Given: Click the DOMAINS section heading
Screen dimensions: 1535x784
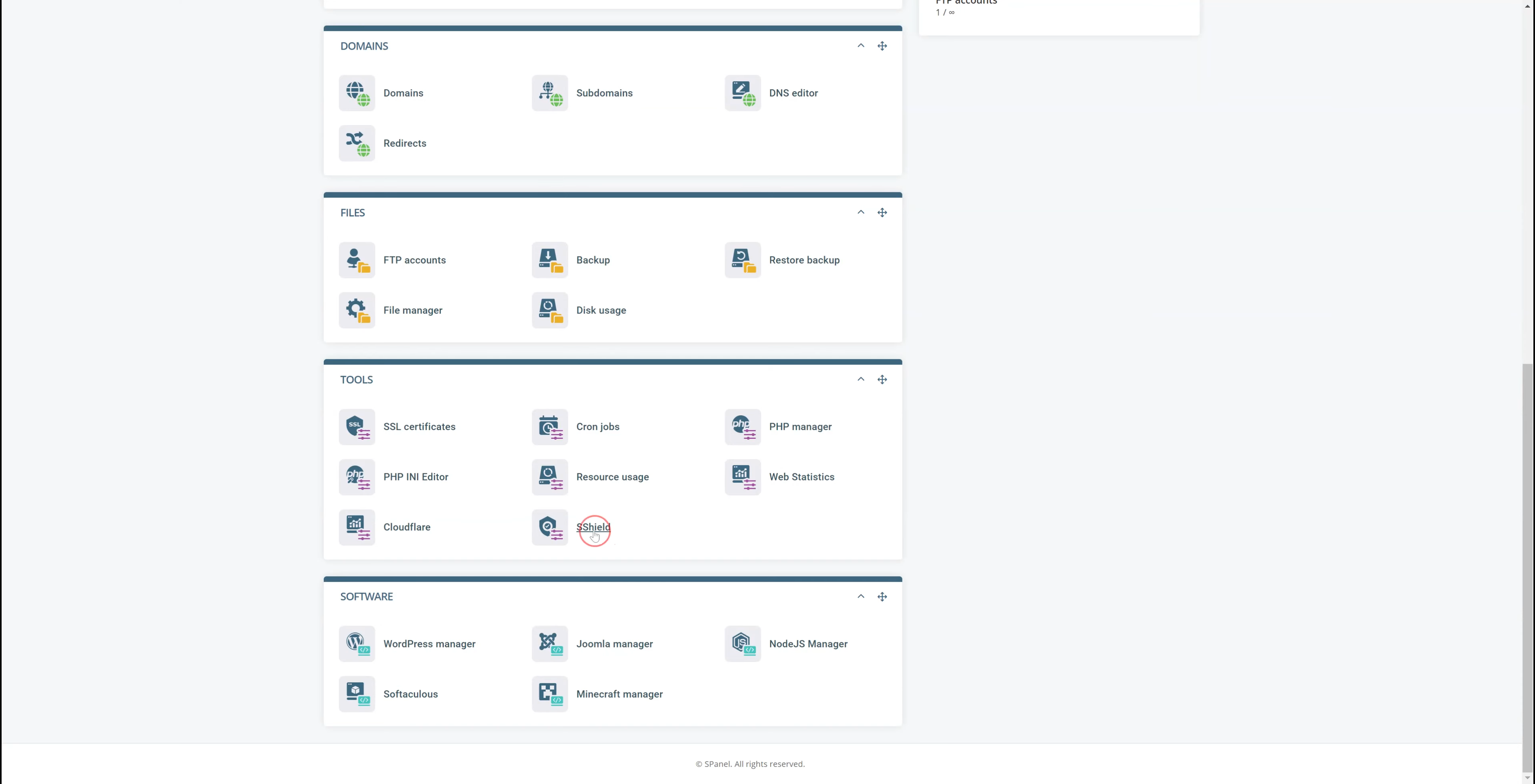Looking at the screenshot, I should click(x=364, y=46).
